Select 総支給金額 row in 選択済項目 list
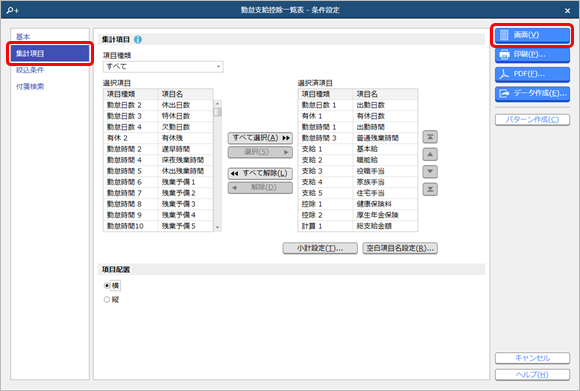580x391 pixels. coord(358,226)
